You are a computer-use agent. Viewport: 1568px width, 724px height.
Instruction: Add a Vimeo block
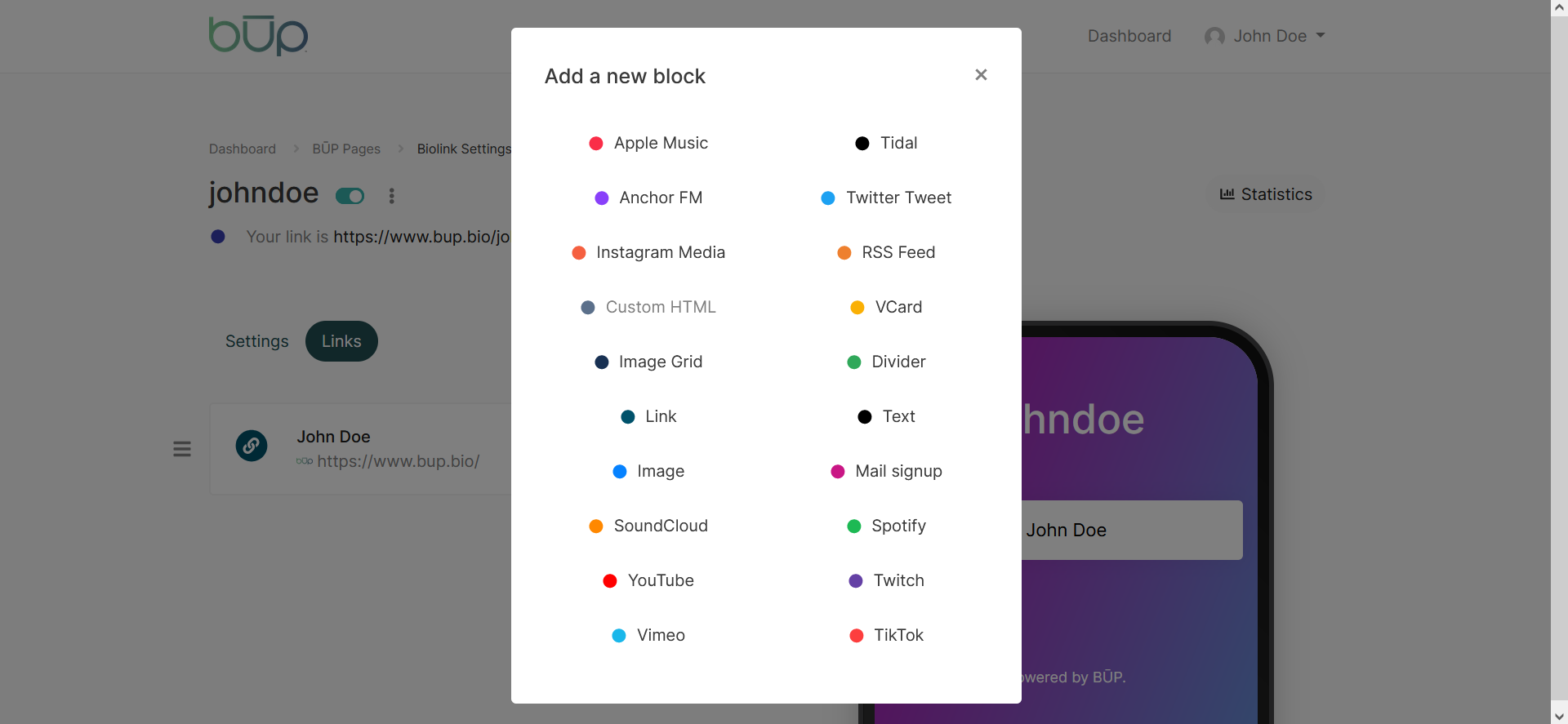[x=648, y=635]
